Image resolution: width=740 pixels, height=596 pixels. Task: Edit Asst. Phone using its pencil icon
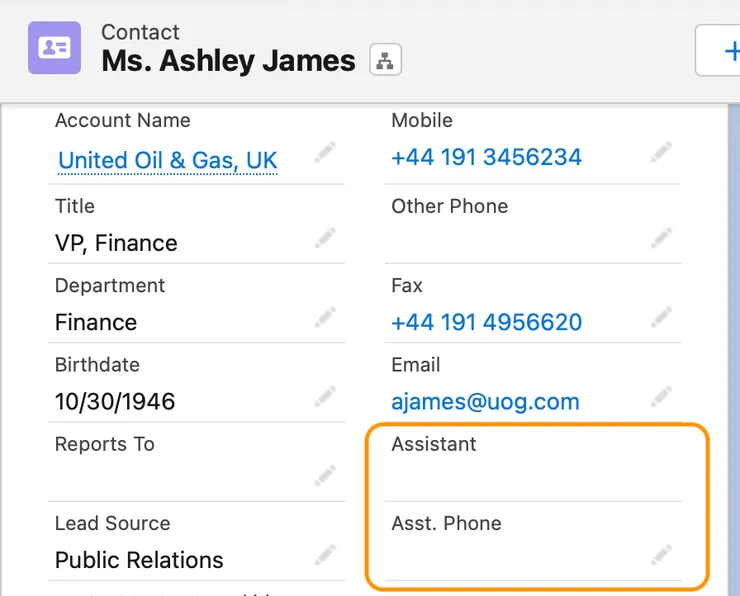[661, 554]
